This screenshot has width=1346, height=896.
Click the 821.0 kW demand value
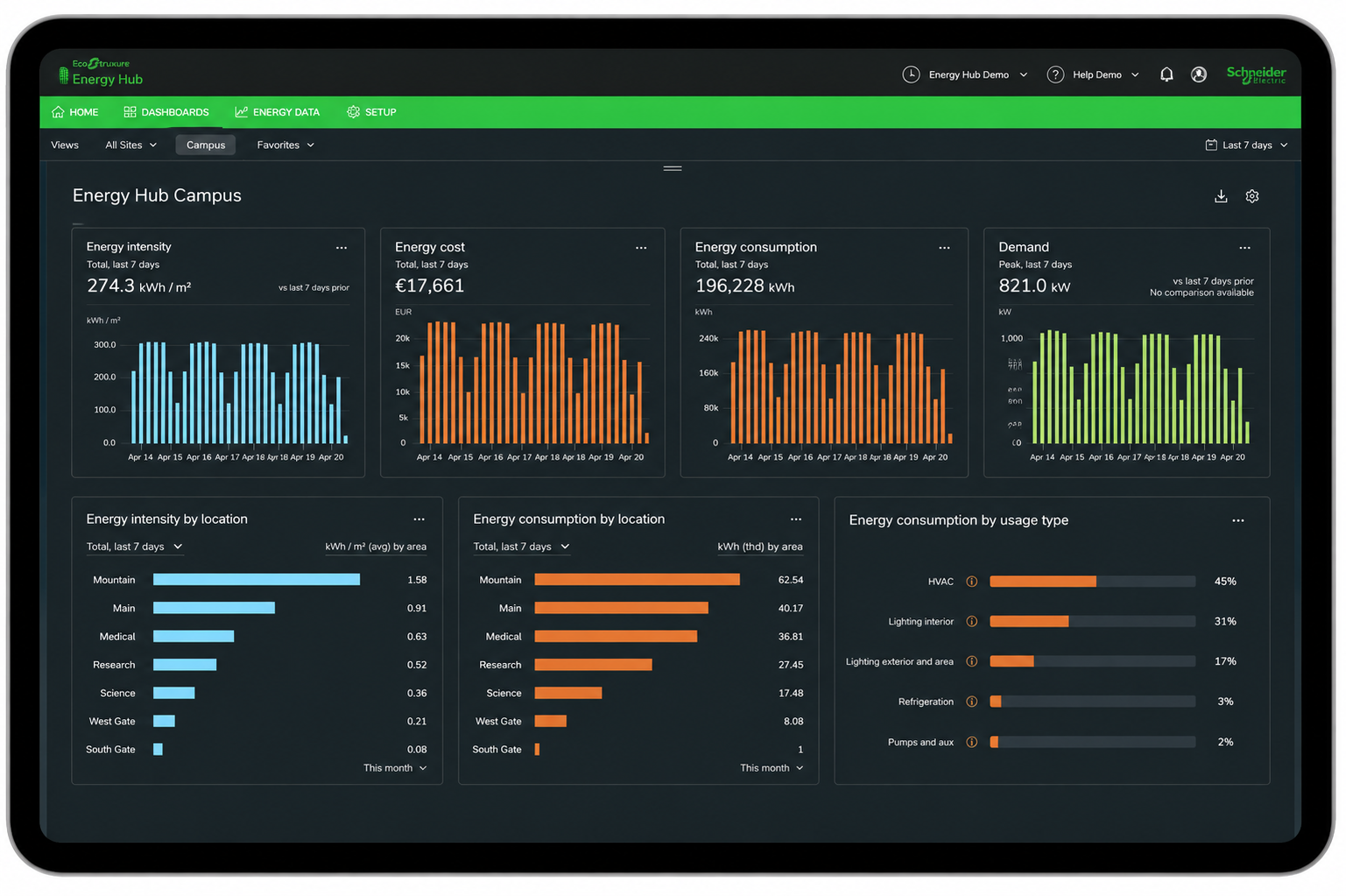point(1034,286)
